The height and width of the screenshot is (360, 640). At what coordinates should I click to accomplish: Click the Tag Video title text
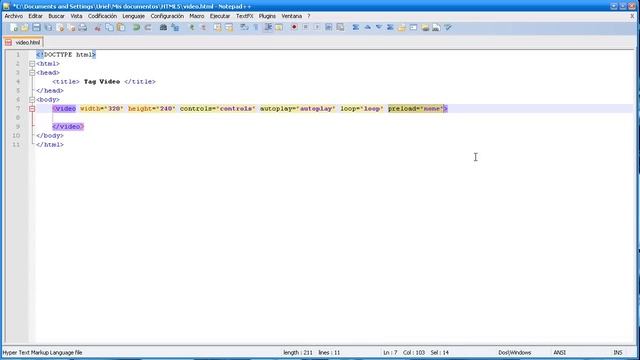pos(102,82)
